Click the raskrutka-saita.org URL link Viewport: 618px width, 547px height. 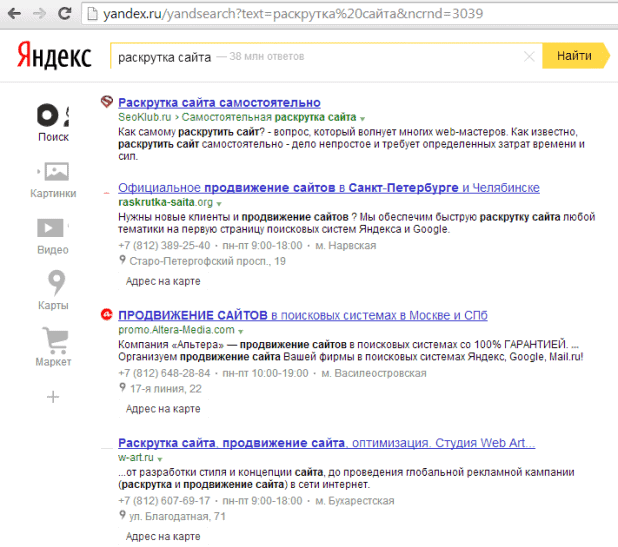166,202
